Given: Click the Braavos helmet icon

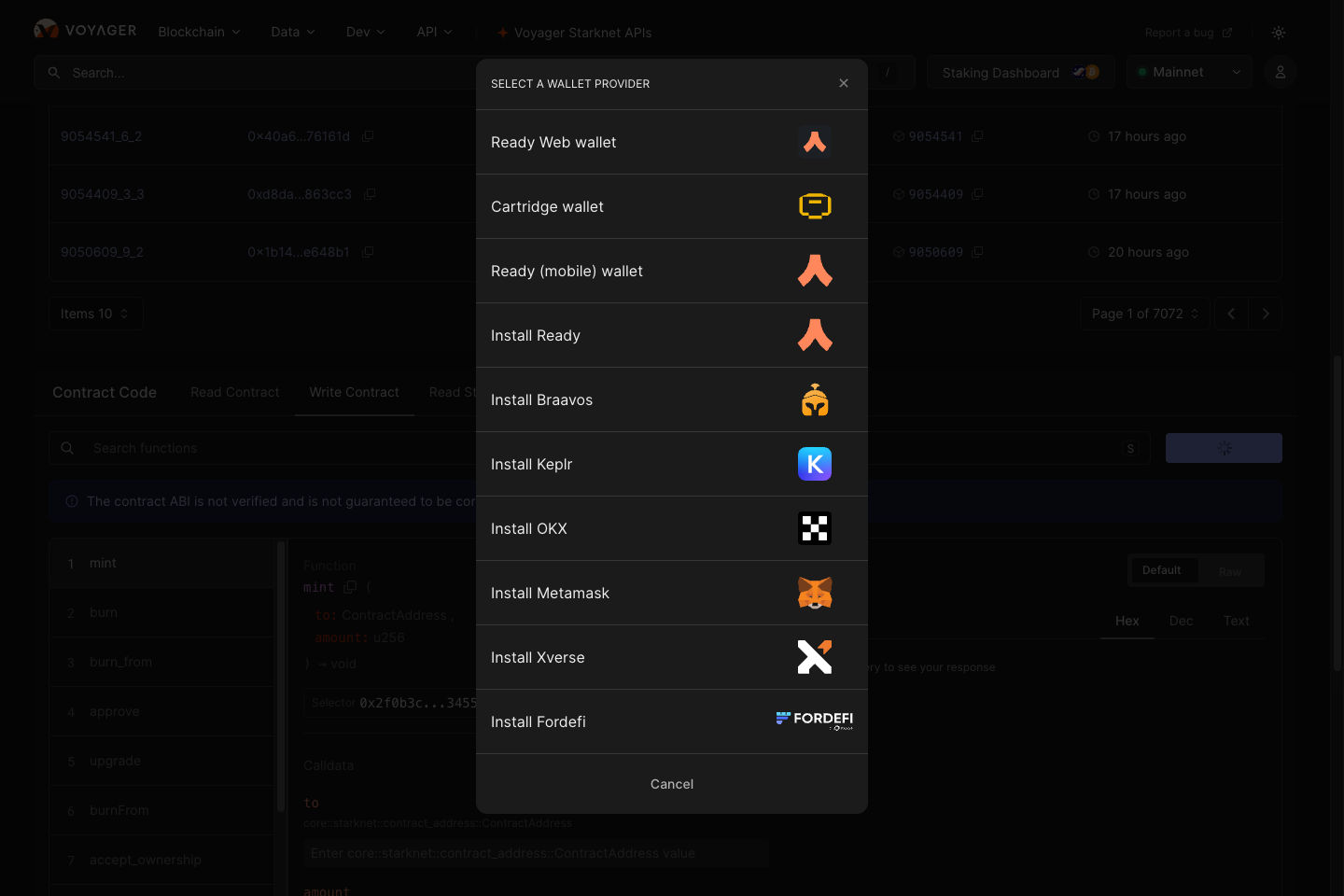Looking at the screenshot, I should pyautogui.click(x=815, y=399).
